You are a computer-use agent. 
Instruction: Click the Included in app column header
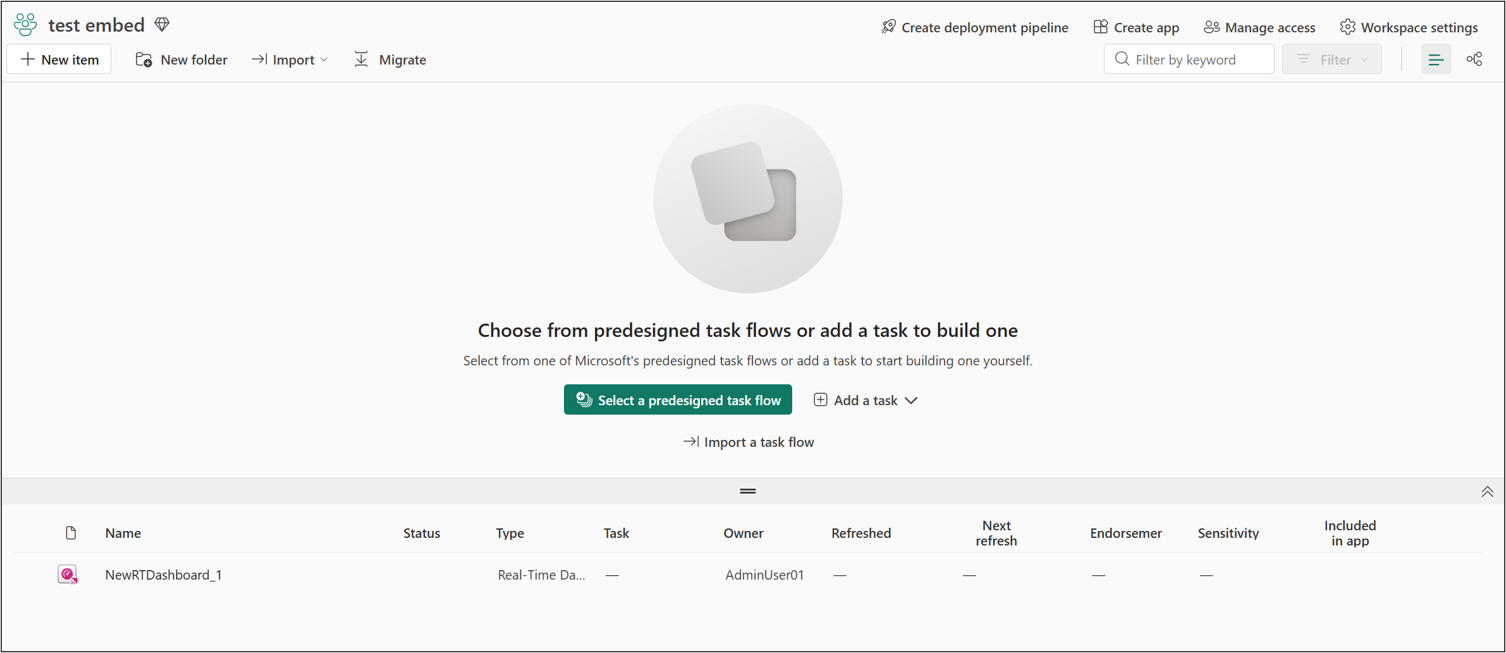(1350, 533)
